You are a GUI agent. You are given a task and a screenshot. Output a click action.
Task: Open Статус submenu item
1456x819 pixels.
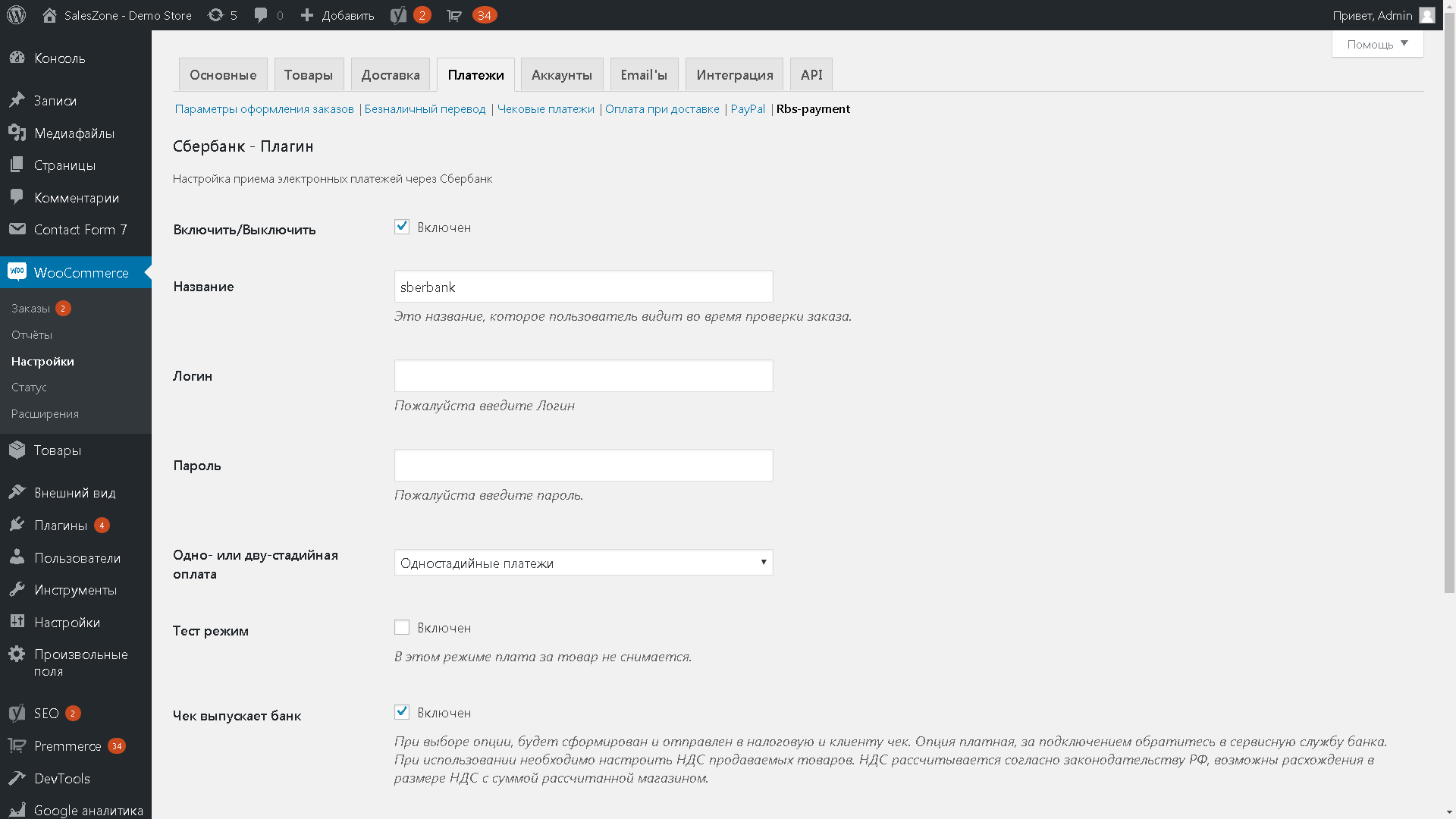point(29,387)
